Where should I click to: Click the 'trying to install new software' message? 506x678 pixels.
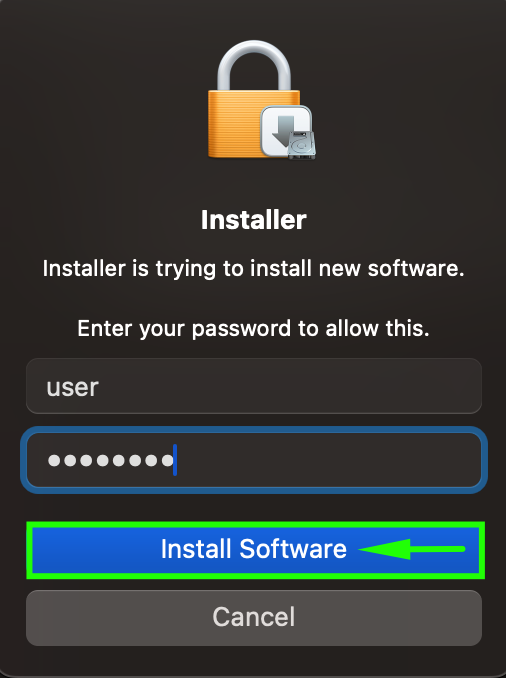(x=254, y=269)
